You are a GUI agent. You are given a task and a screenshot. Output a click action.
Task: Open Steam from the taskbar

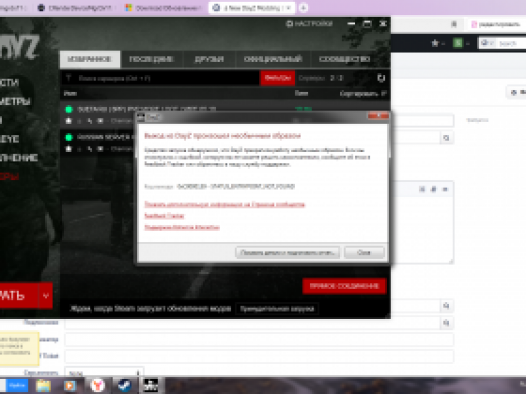click(x=124, y=385)
